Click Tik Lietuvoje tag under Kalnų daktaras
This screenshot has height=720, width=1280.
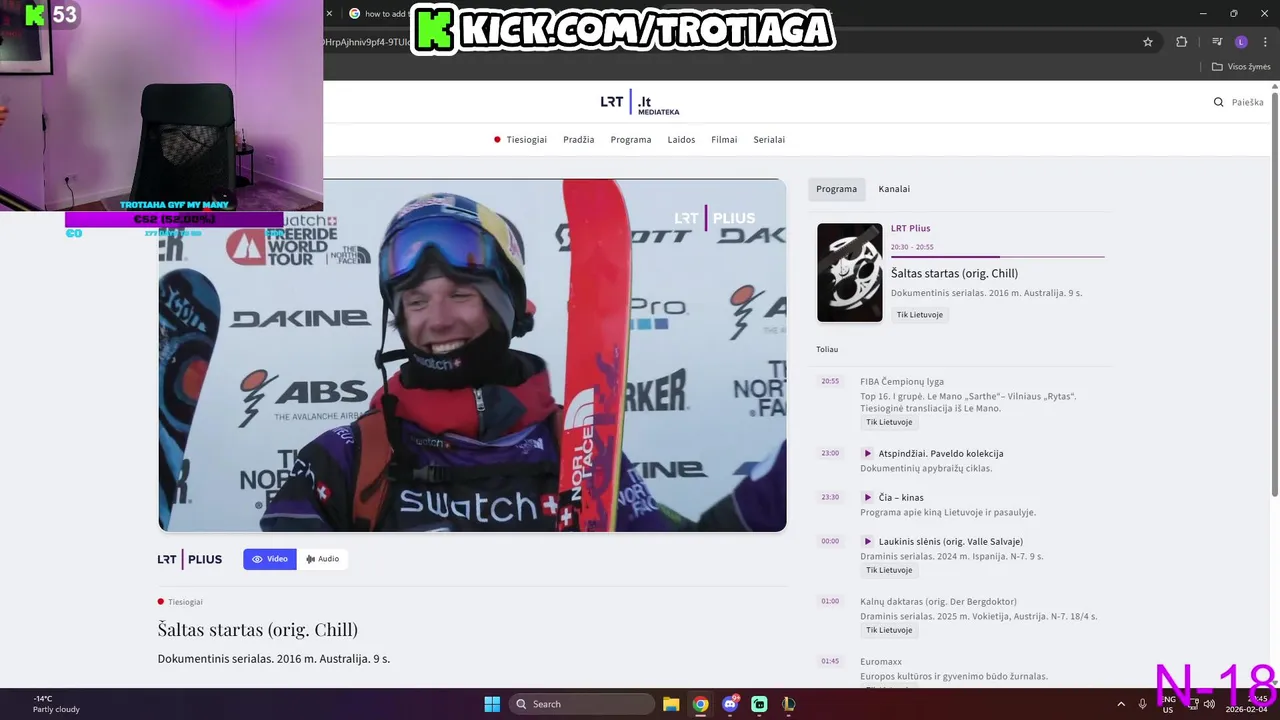[889, 630]
